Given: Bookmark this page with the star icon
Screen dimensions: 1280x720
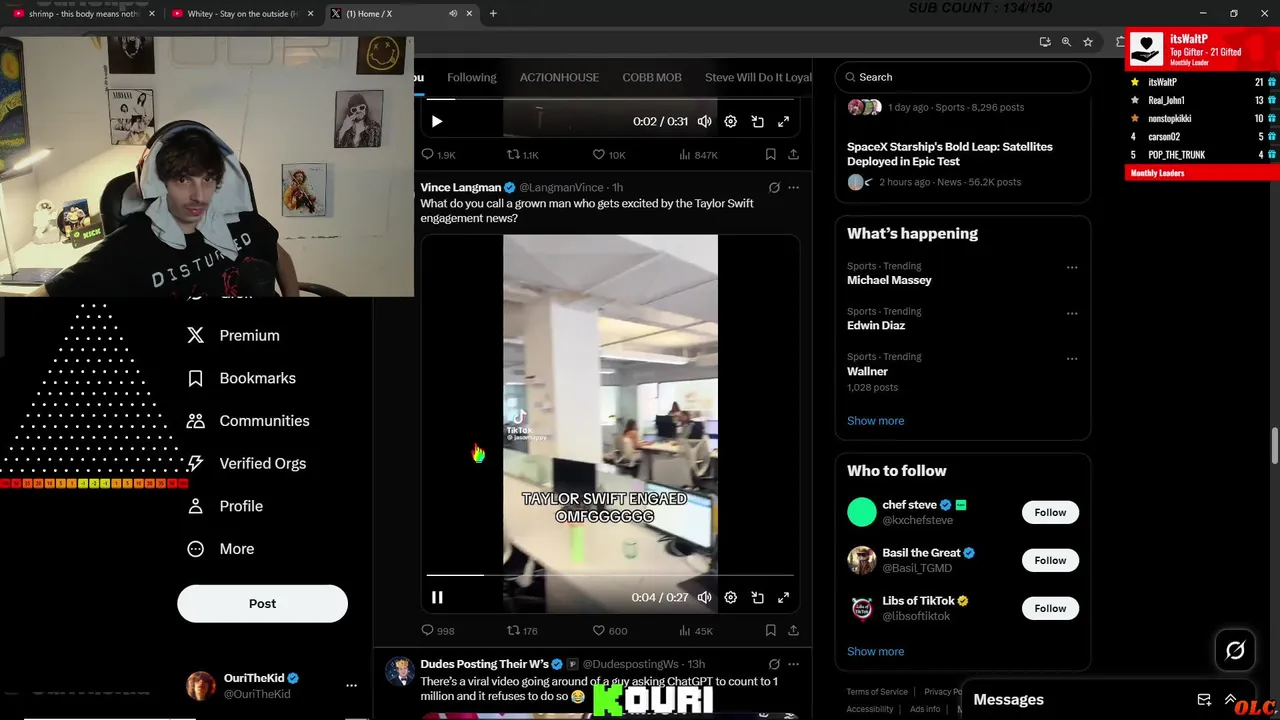Looking at the screenshot, I should point(1088,42).
